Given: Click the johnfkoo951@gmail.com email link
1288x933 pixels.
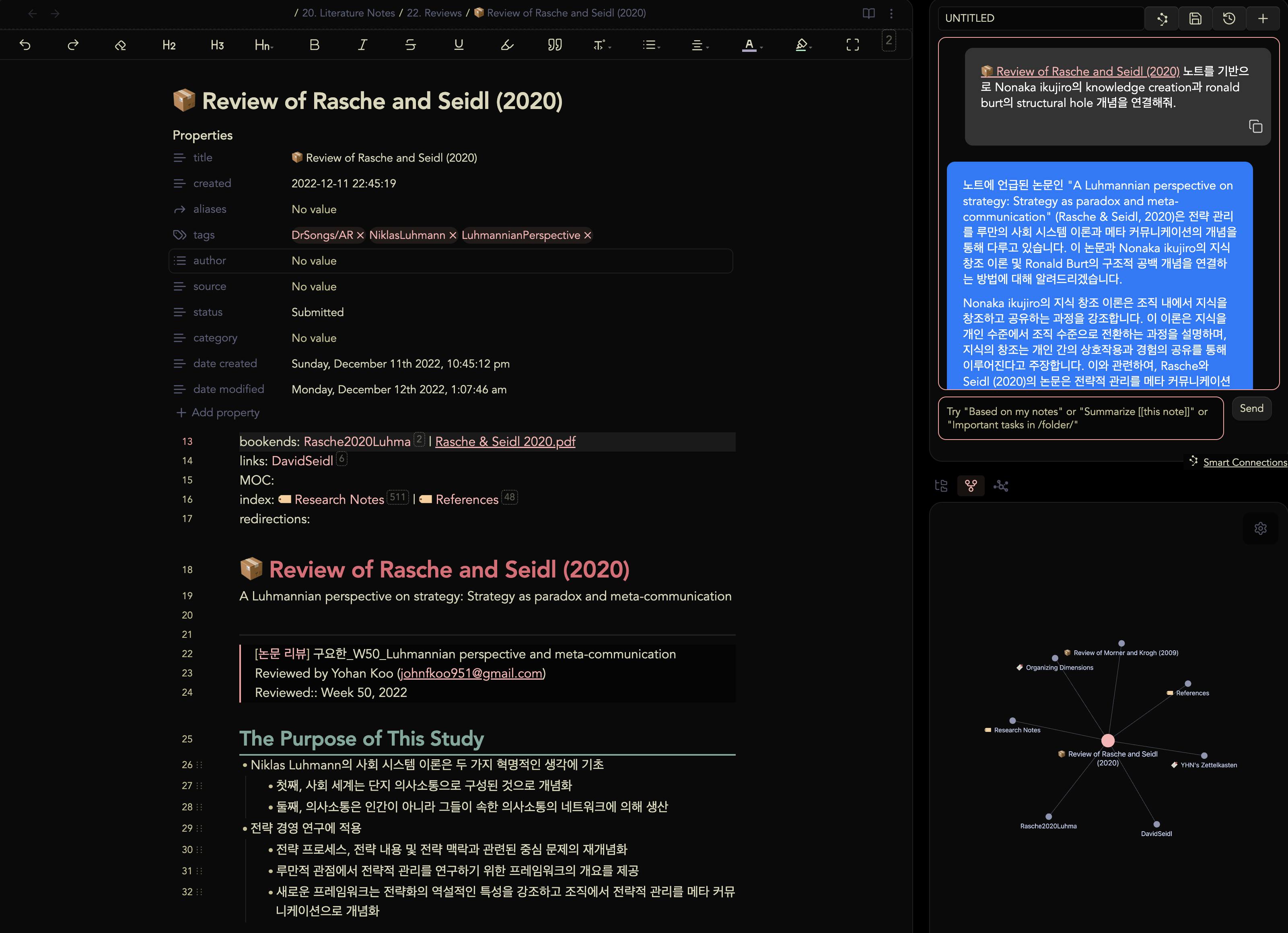Looking at the screenshot, I should pos(471,674).
